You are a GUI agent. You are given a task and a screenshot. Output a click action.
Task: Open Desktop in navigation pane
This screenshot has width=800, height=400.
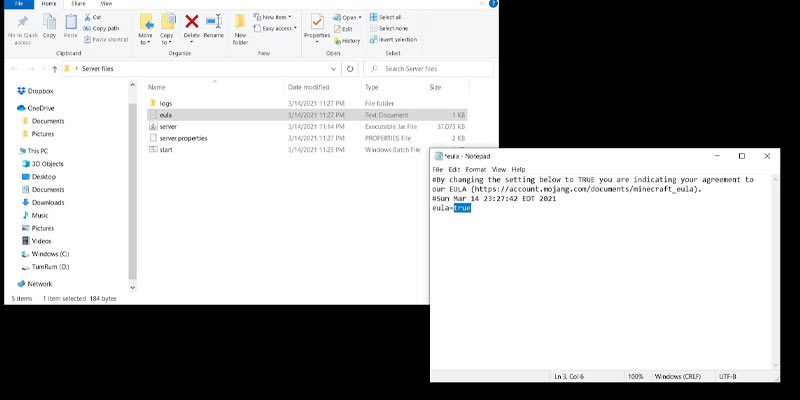[39, 177]
